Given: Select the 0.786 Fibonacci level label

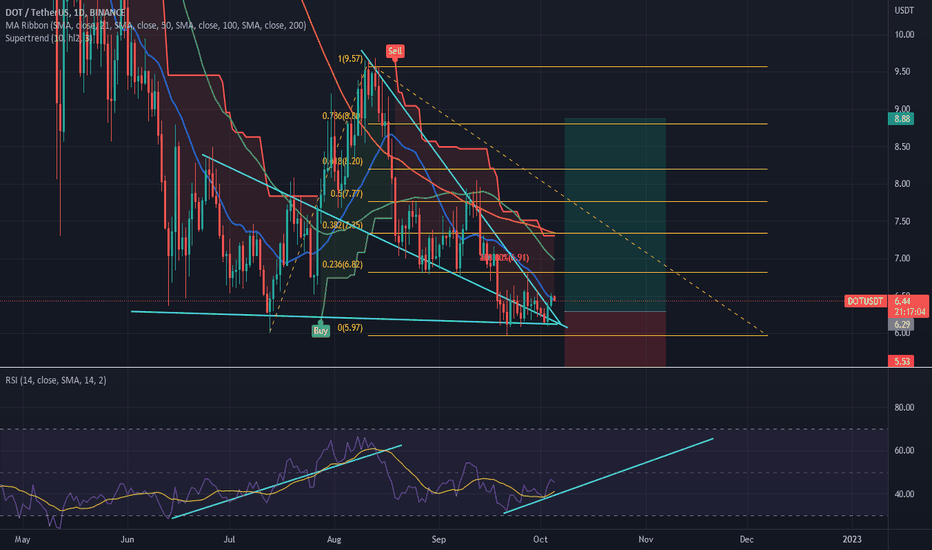Looking at the screenshot, I should [341, 116].
